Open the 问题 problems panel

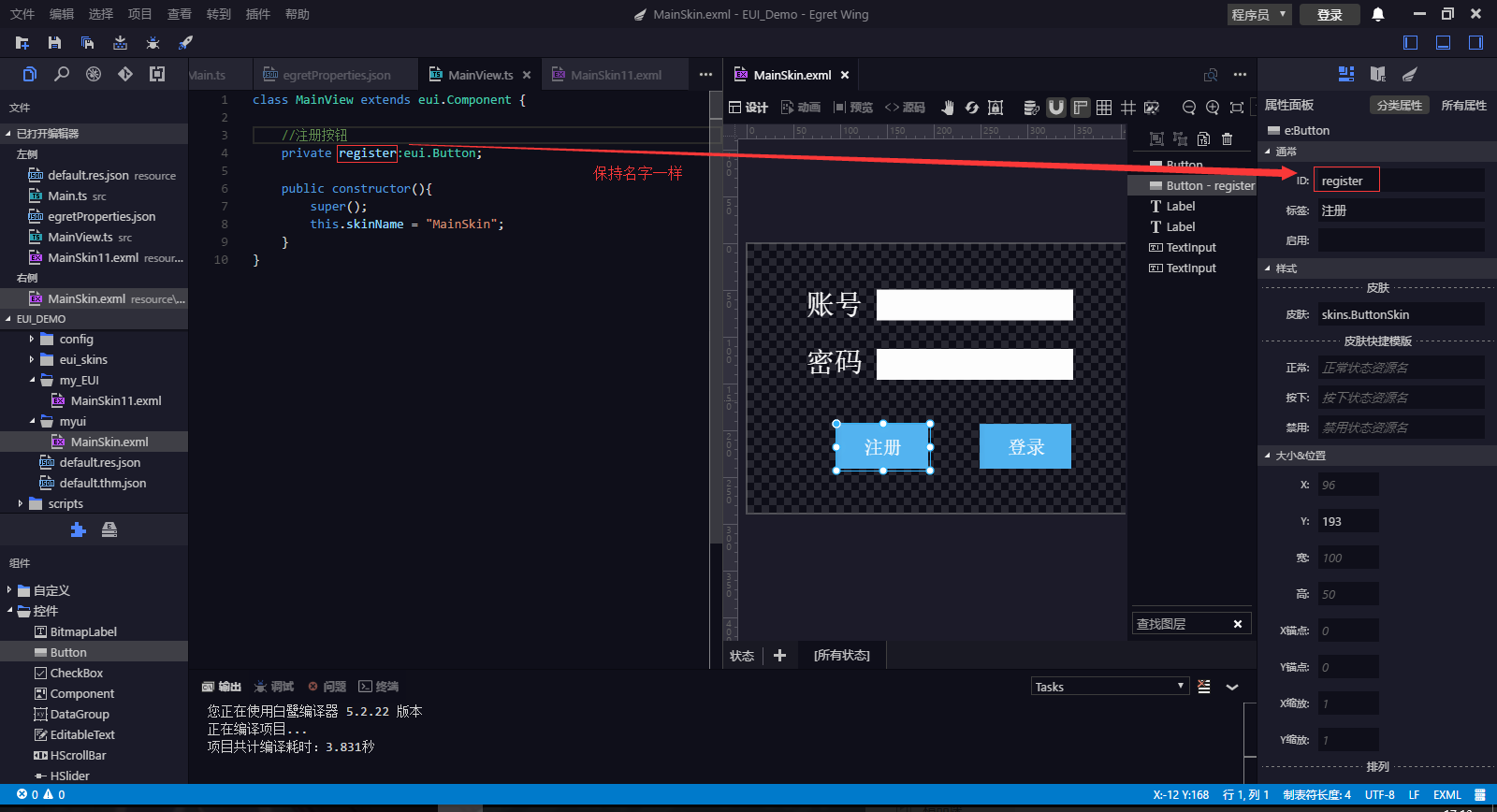tap(327, 687)
